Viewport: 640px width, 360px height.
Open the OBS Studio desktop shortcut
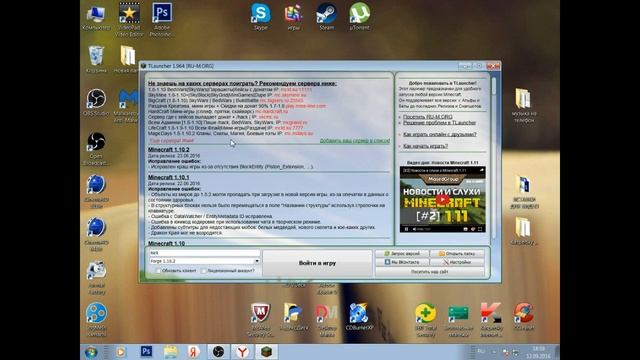pos(96,102)
